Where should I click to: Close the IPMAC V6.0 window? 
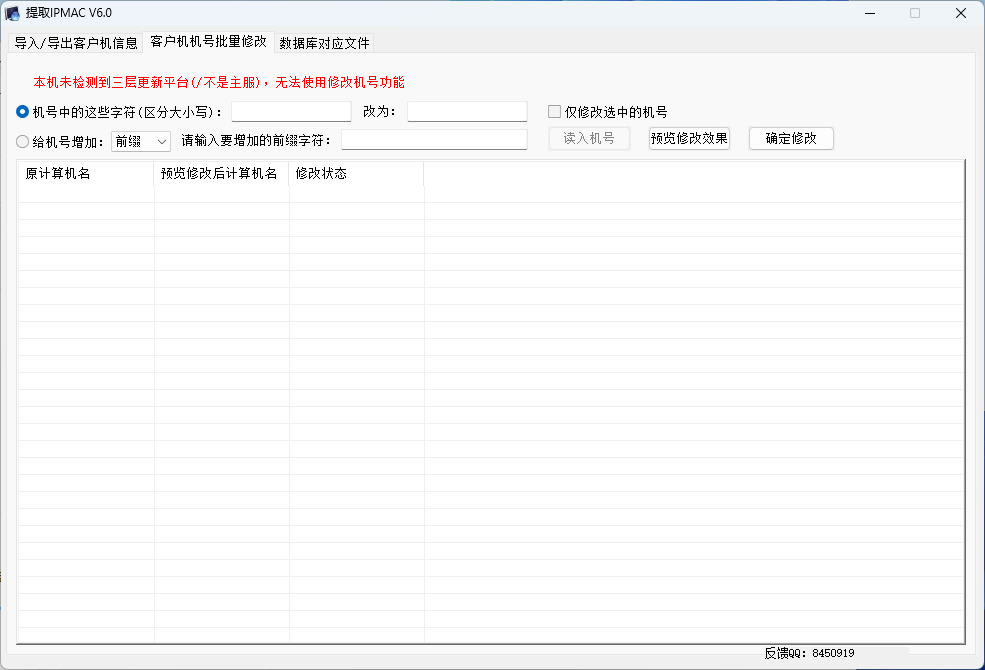click(x=961, y=13)
